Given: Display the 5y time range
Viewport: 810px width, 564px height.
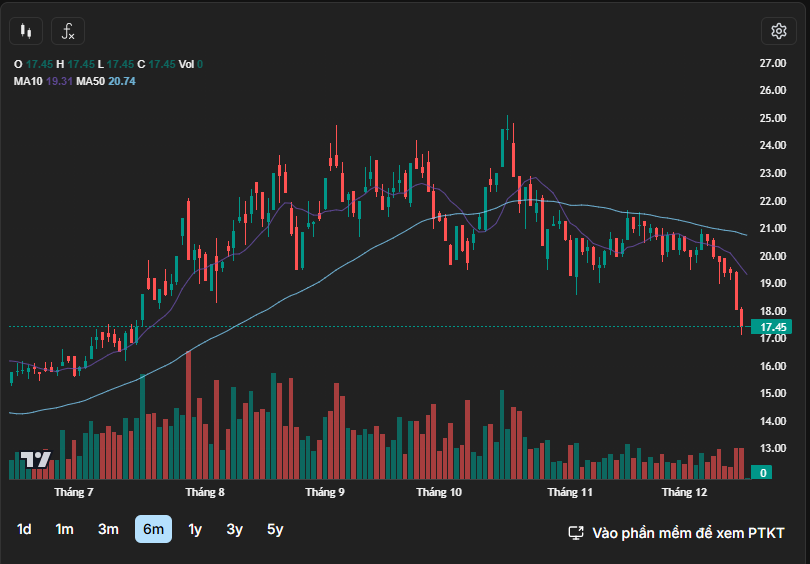Looking at the screenshot, I should [275, 529].
